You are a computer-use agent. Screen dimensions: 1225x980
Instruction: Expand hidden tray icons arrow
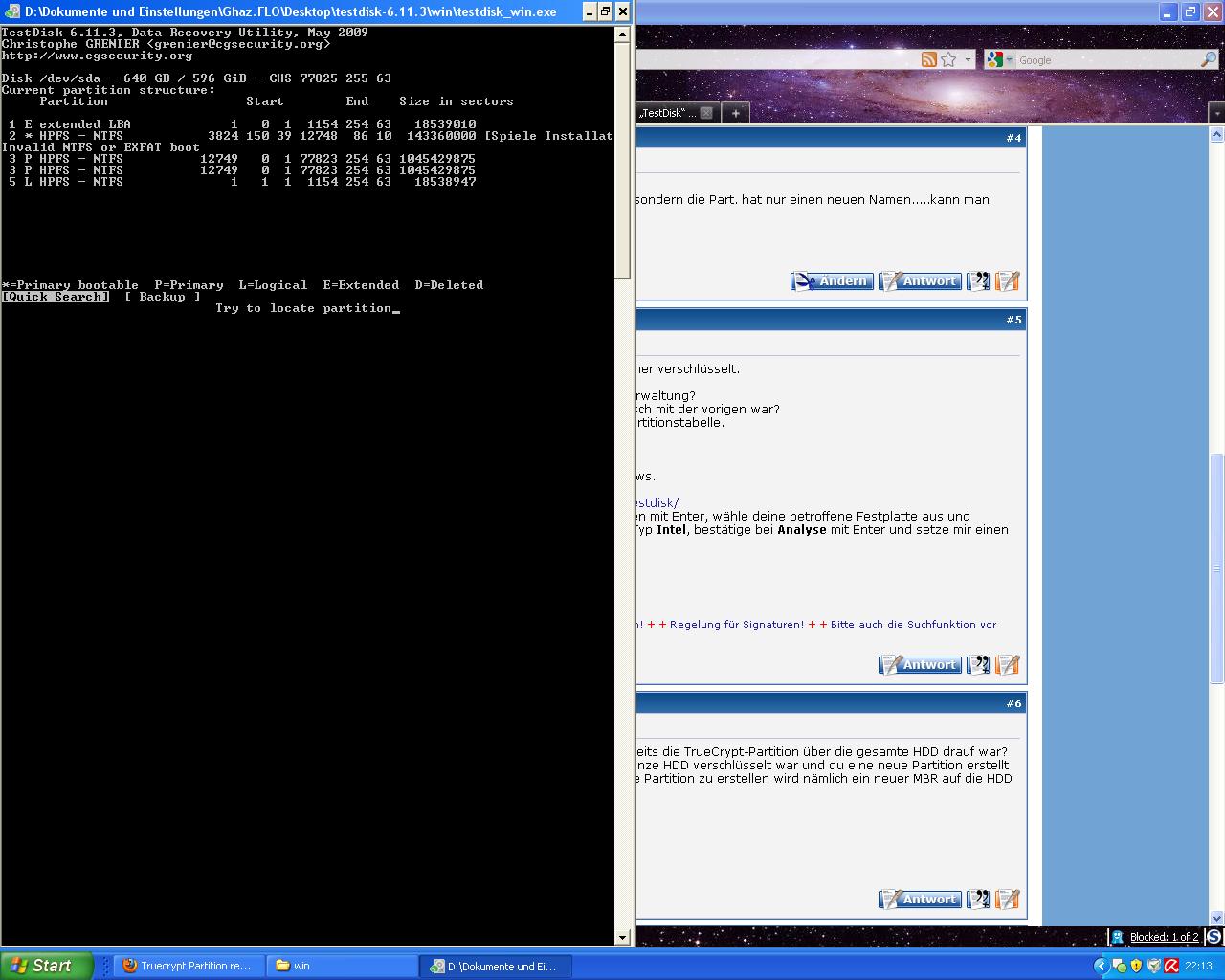tap(1102, 966)
